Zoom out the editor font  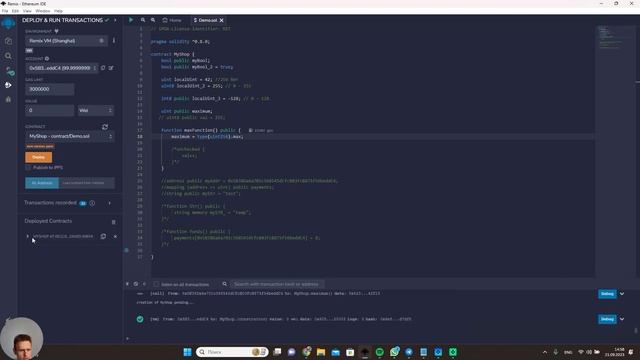[x=143, y=20]
